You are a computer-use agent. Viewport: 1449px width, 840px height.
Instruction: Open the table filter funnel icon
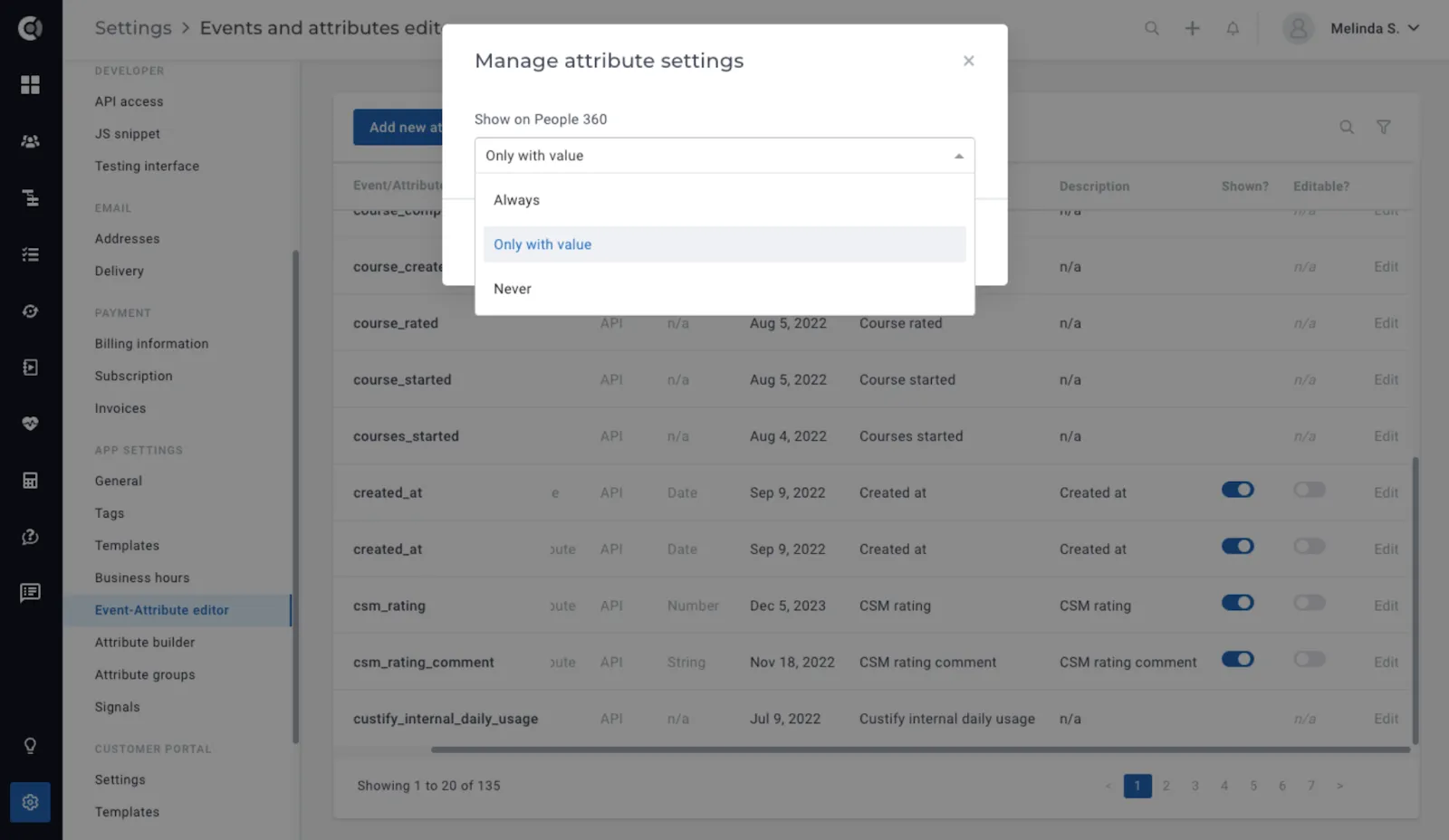coord(1384,127)
